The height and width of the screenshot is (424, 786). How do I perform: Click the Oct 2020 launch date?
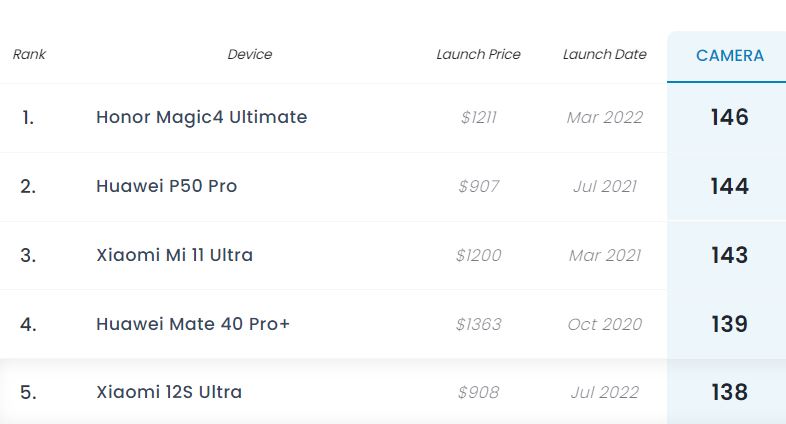[x=604, y=325]
